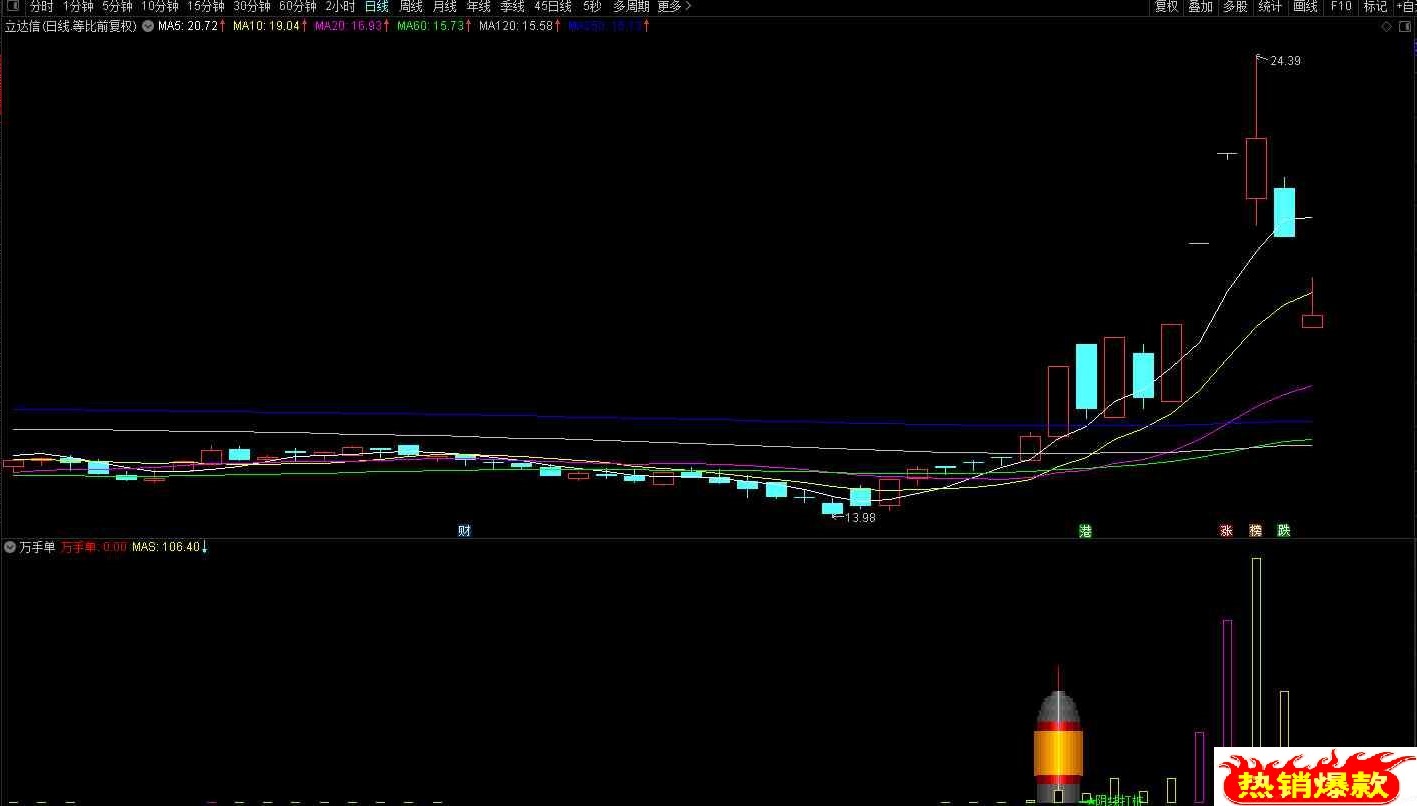Click the panel layout icon before 分时
This screenshot has width=1417, height=806.
click(x=13, y=6)
